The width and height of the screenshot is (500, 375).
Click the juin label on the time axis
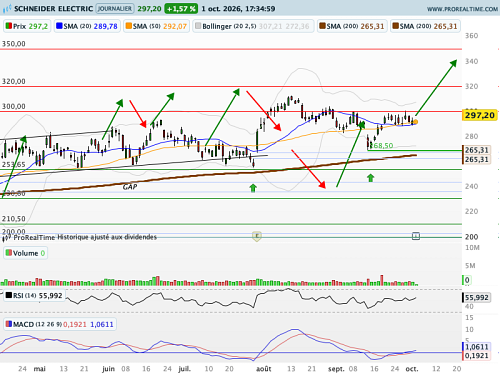click(x=108, y=369)
